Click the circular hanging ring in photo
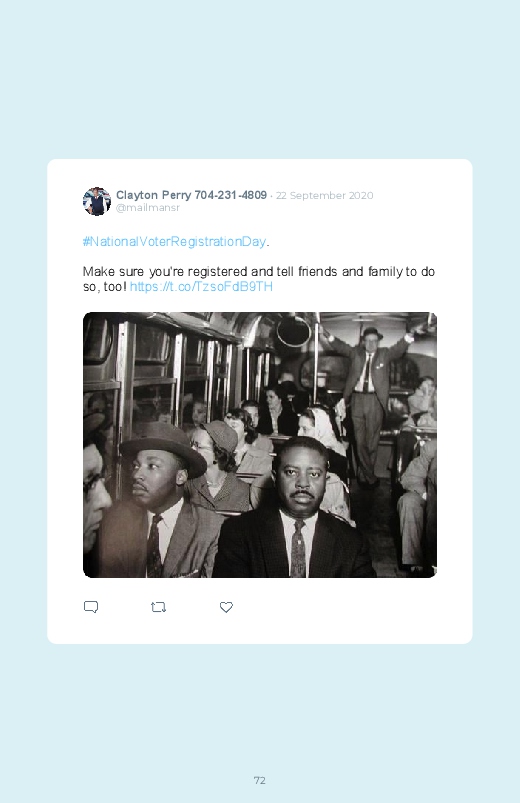 (294, 329)
